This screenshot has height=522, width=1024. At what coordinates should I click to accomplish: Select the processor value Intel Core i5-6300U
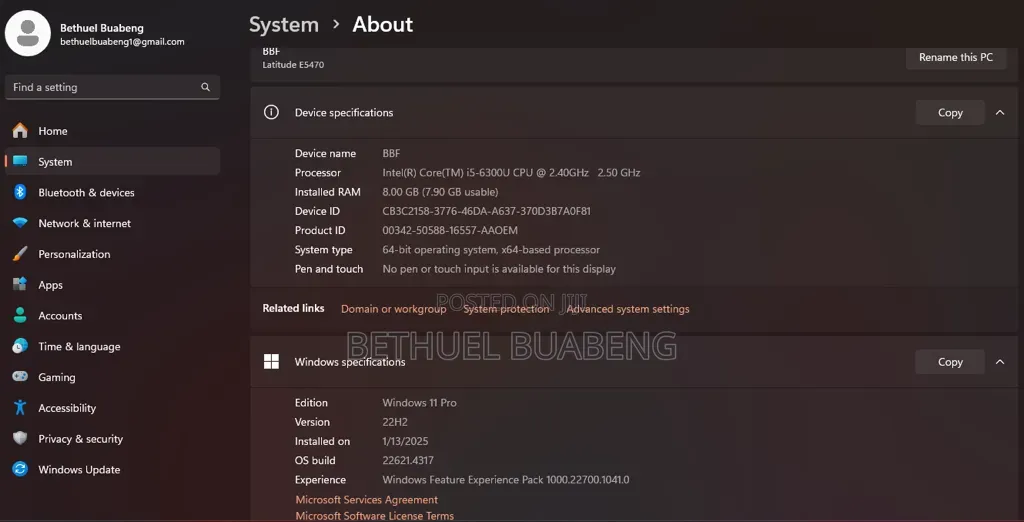tap(511, 172)
